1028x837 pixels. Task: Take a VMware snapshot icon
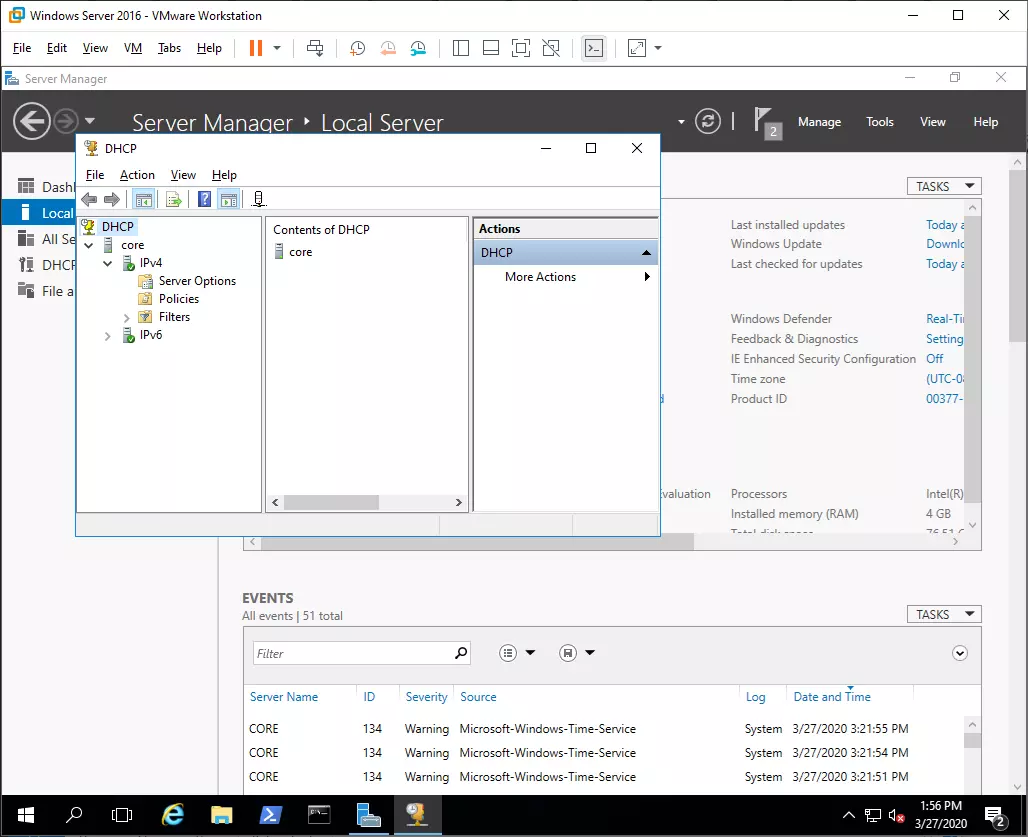coord(357,48)
